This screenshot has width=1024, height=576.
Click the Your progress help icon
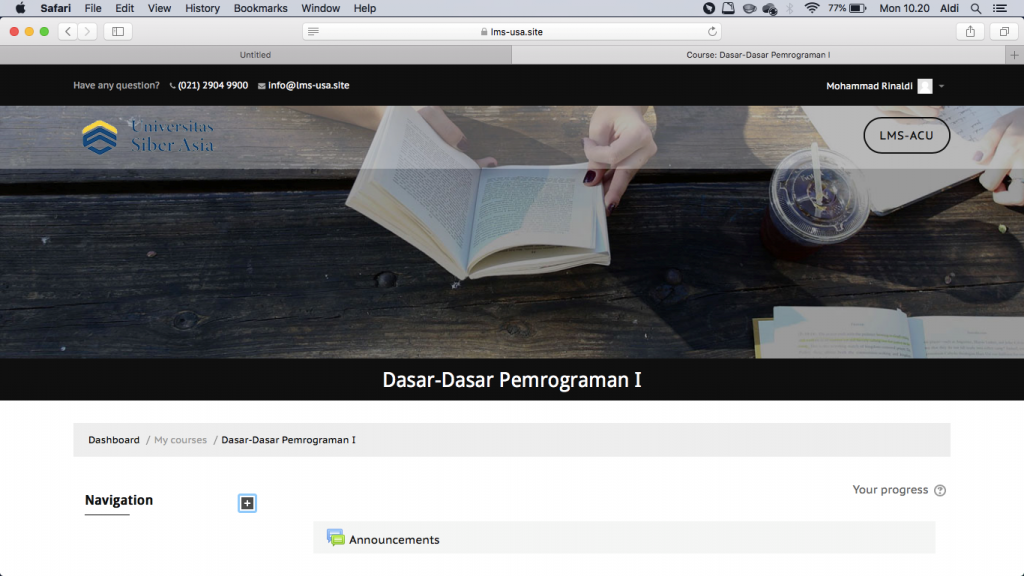(x=940, y=490)
